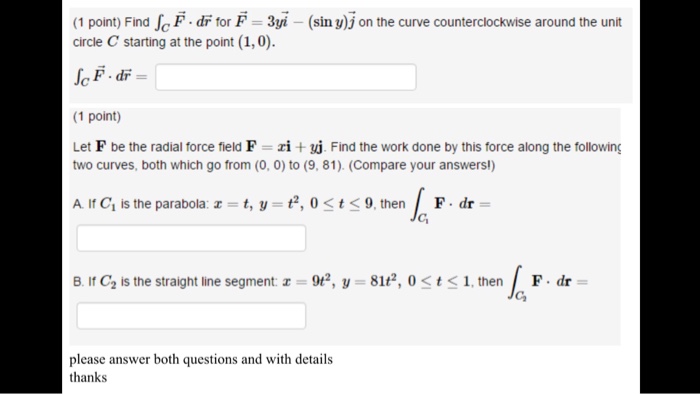Screen dimensions: 700x394
Task: Click the "(1 point) Find" text at top
Action: click(x=111, y=22)
